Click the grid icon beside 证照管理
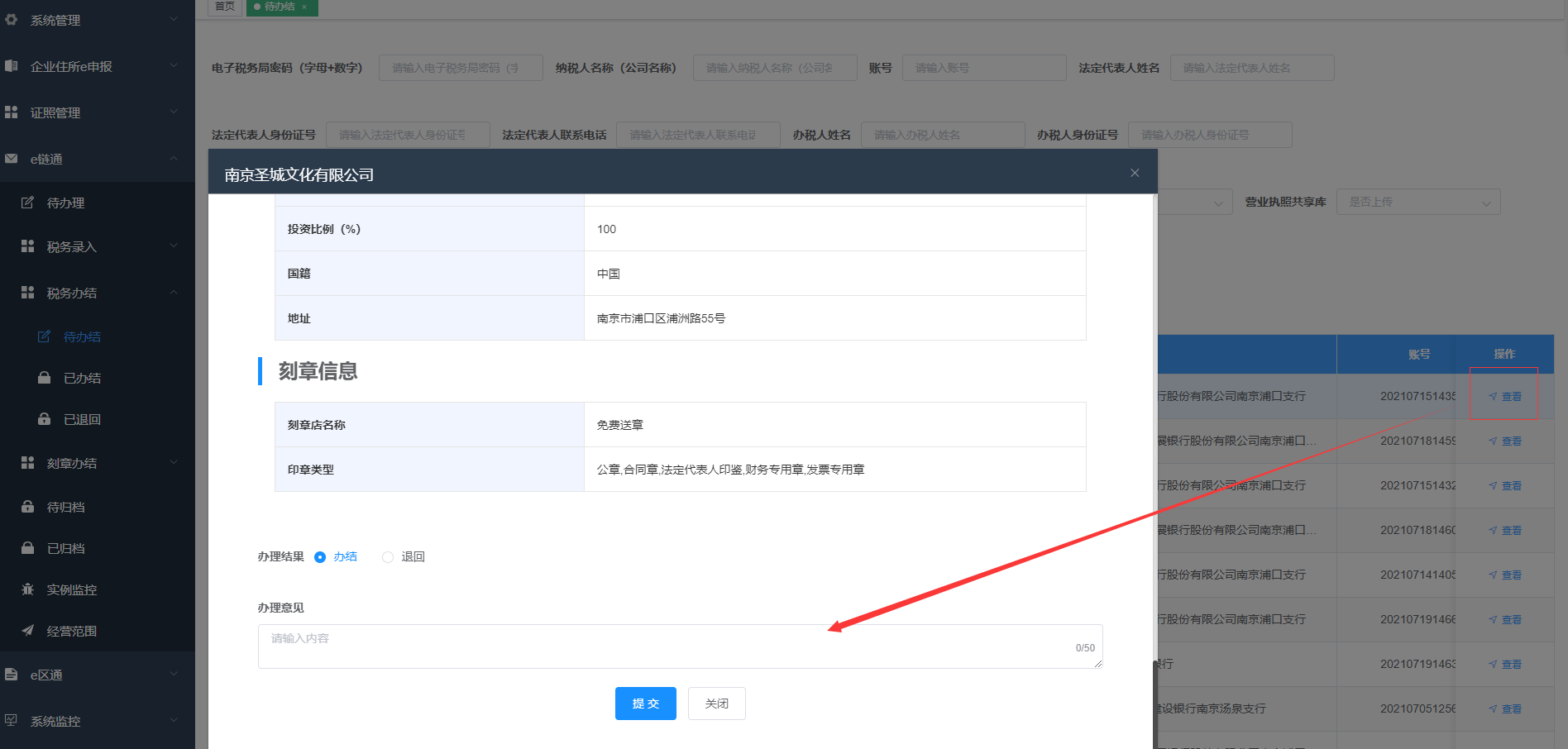This screenshot has height=749, width=1568. pyautogui.click(x=12, y=112)
